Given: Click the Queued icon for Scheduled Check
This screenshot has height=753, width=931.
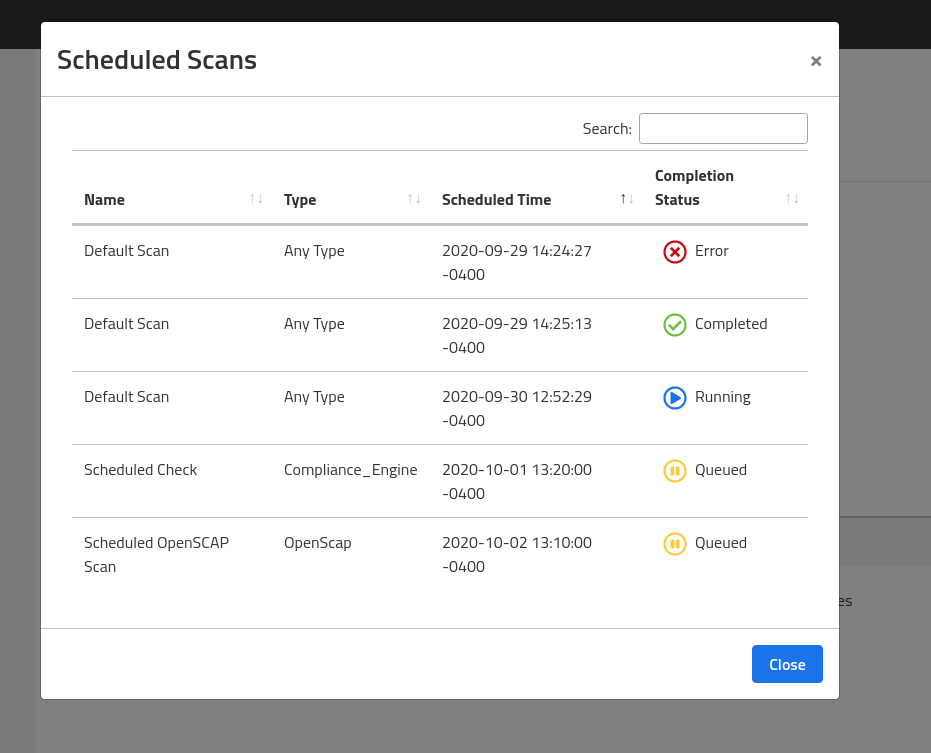Looking at the screenshot, I should point(674,471).
